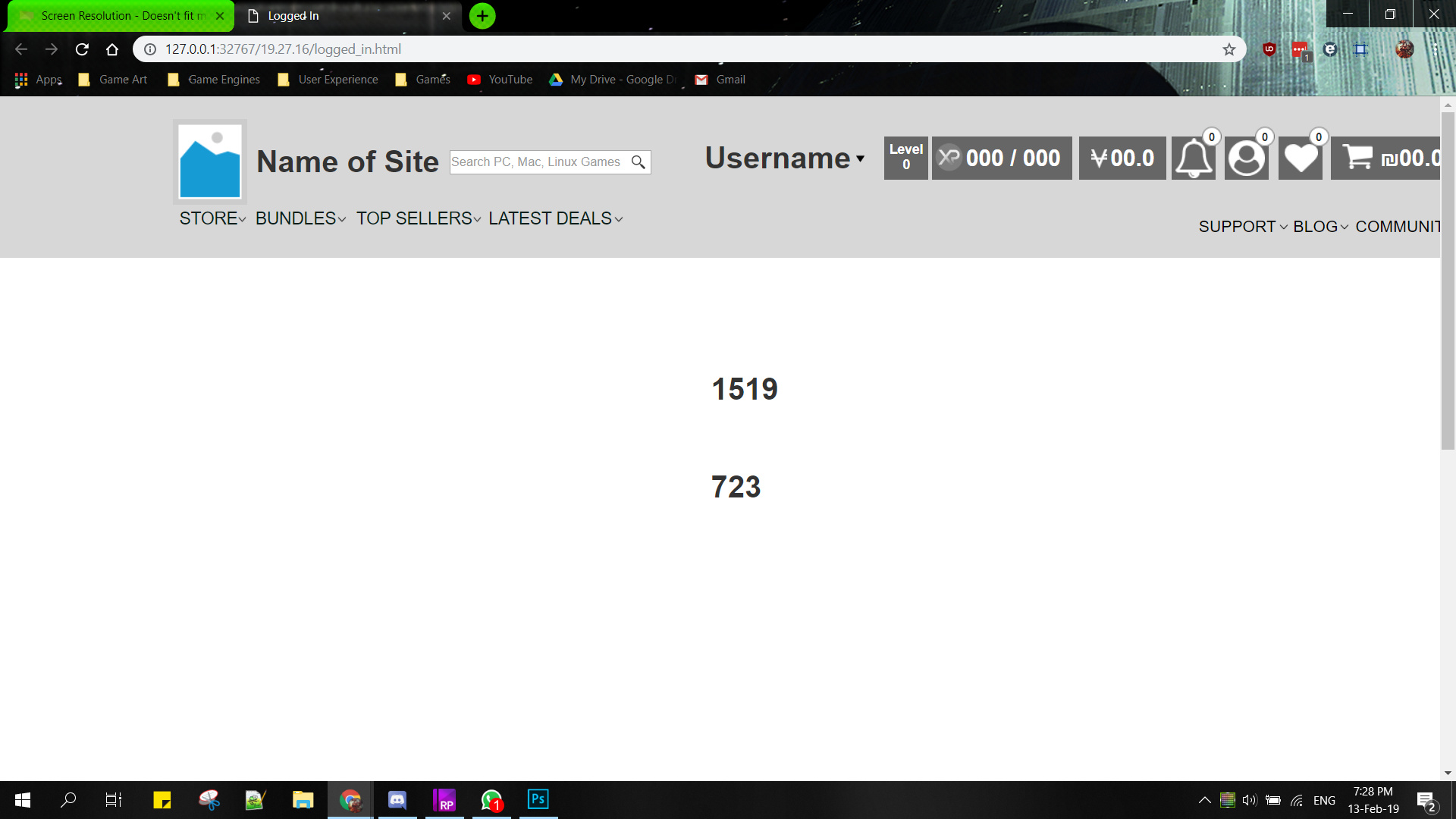Screen dimensions: 1456x819
Task: Click the wishlist heart icon
Action: (1300, 158)
